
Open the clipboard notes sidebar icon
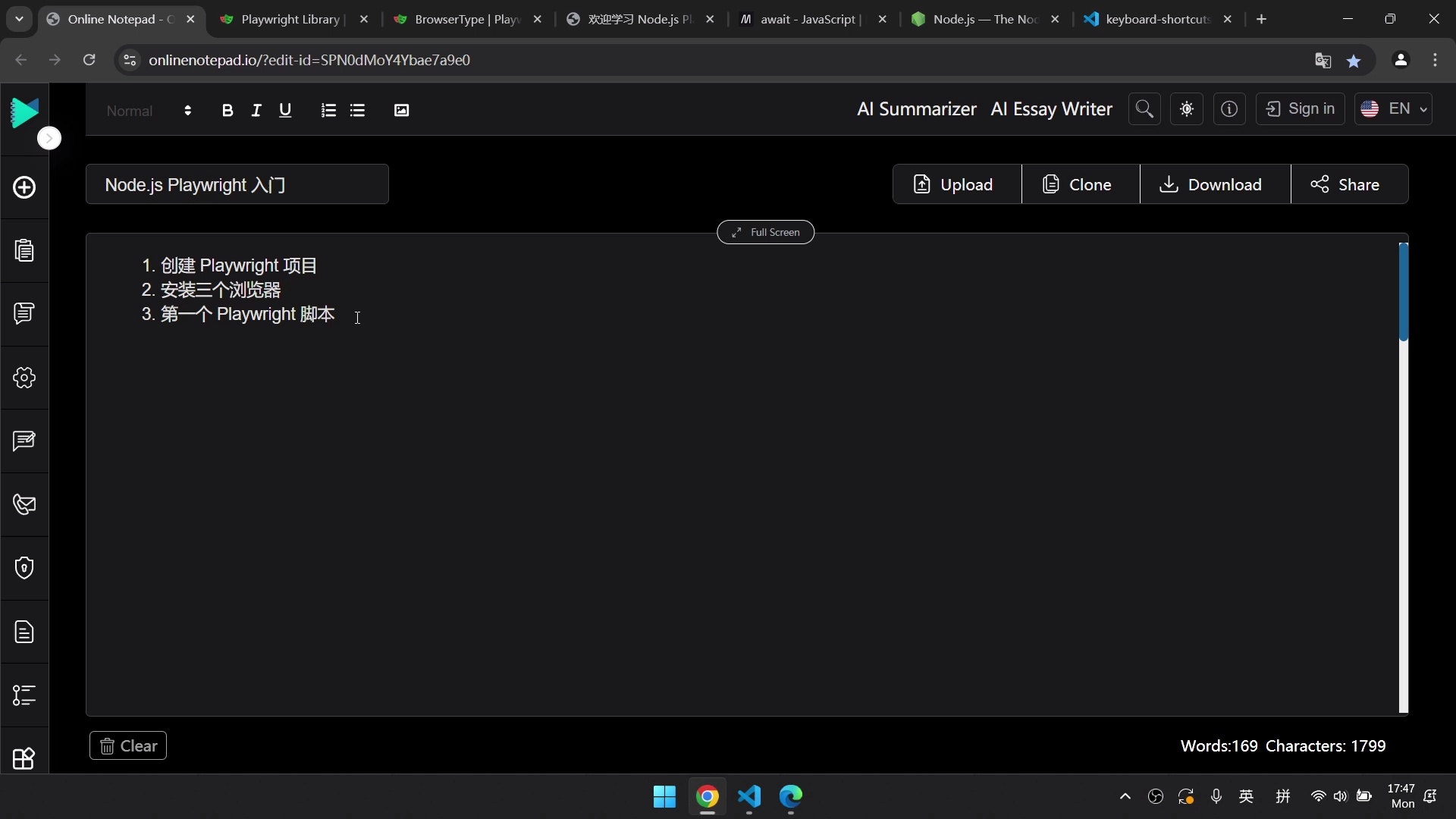(24, 250)
